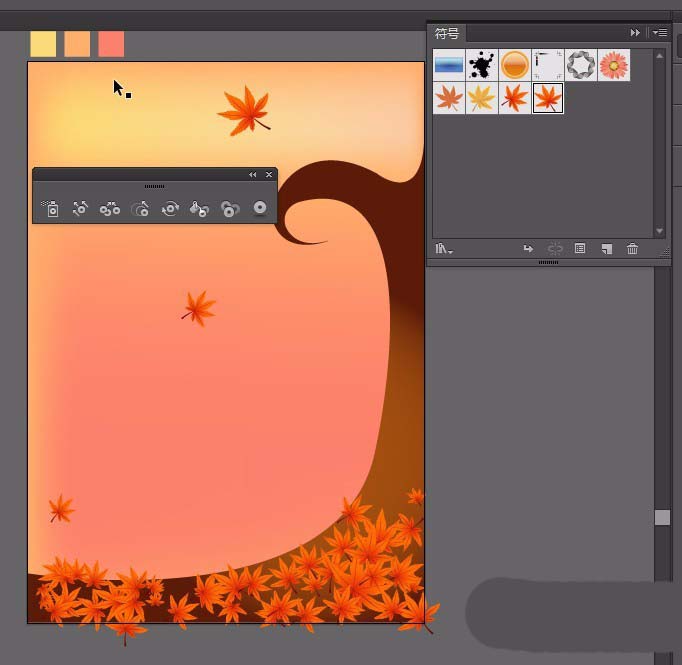Click the small leaf near left edge

point(61,508)
